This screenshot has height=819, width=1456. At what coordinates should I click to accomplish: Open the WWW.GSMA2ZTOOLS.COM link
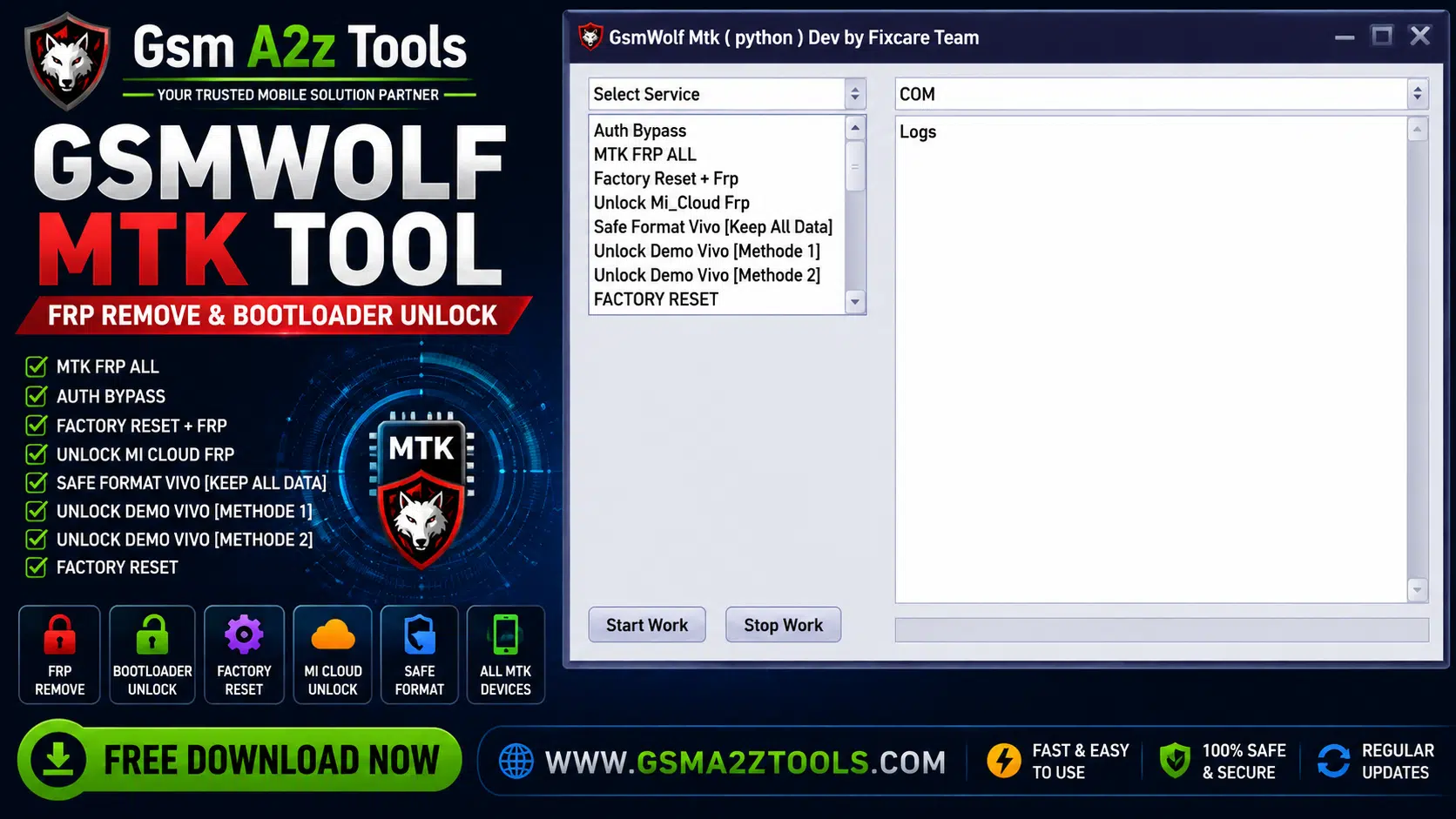pyautogui.click(x=745, y=762)
